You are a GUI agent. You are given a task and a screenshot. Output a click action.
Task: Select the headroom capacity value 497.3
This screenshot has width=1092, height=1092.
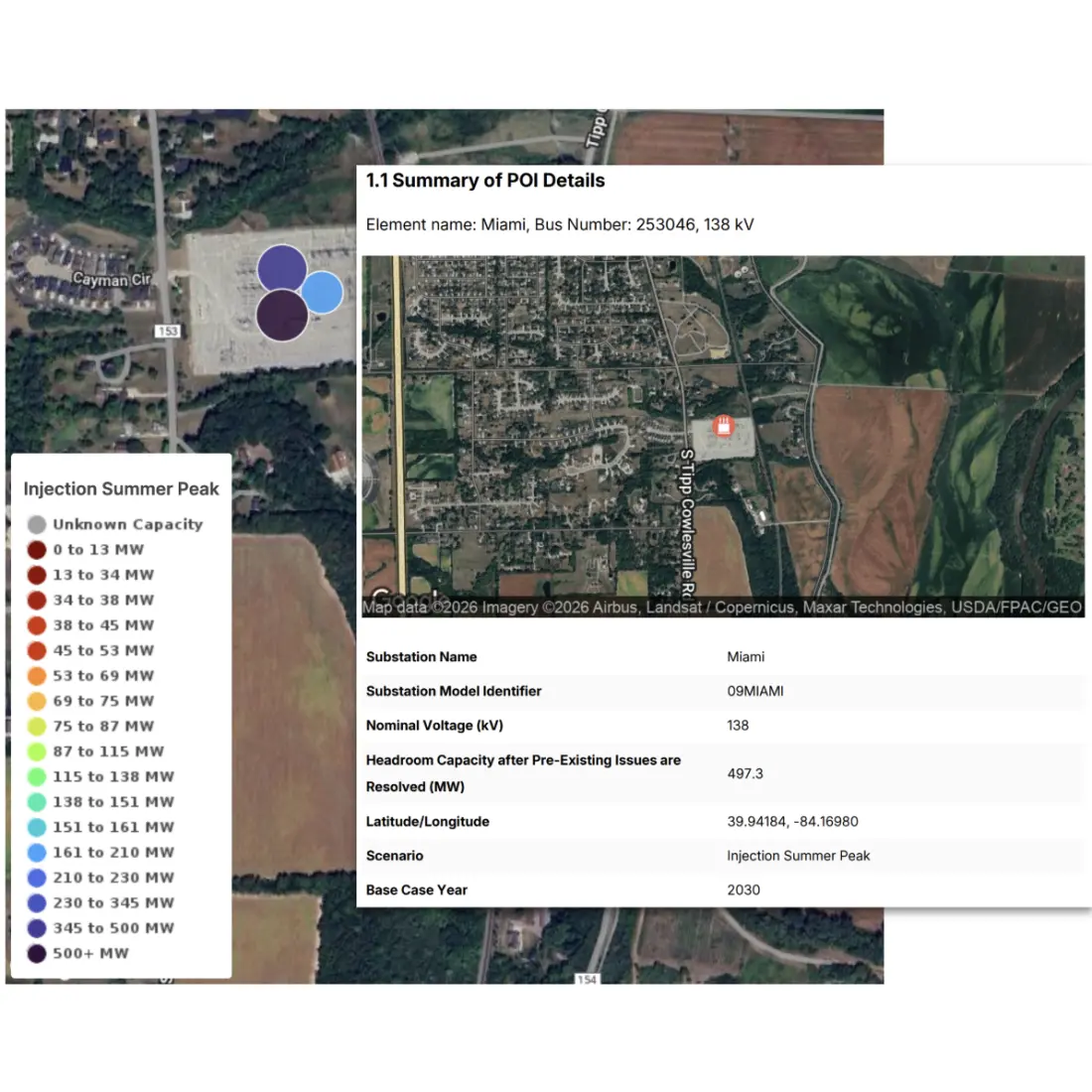coord(745,773)
